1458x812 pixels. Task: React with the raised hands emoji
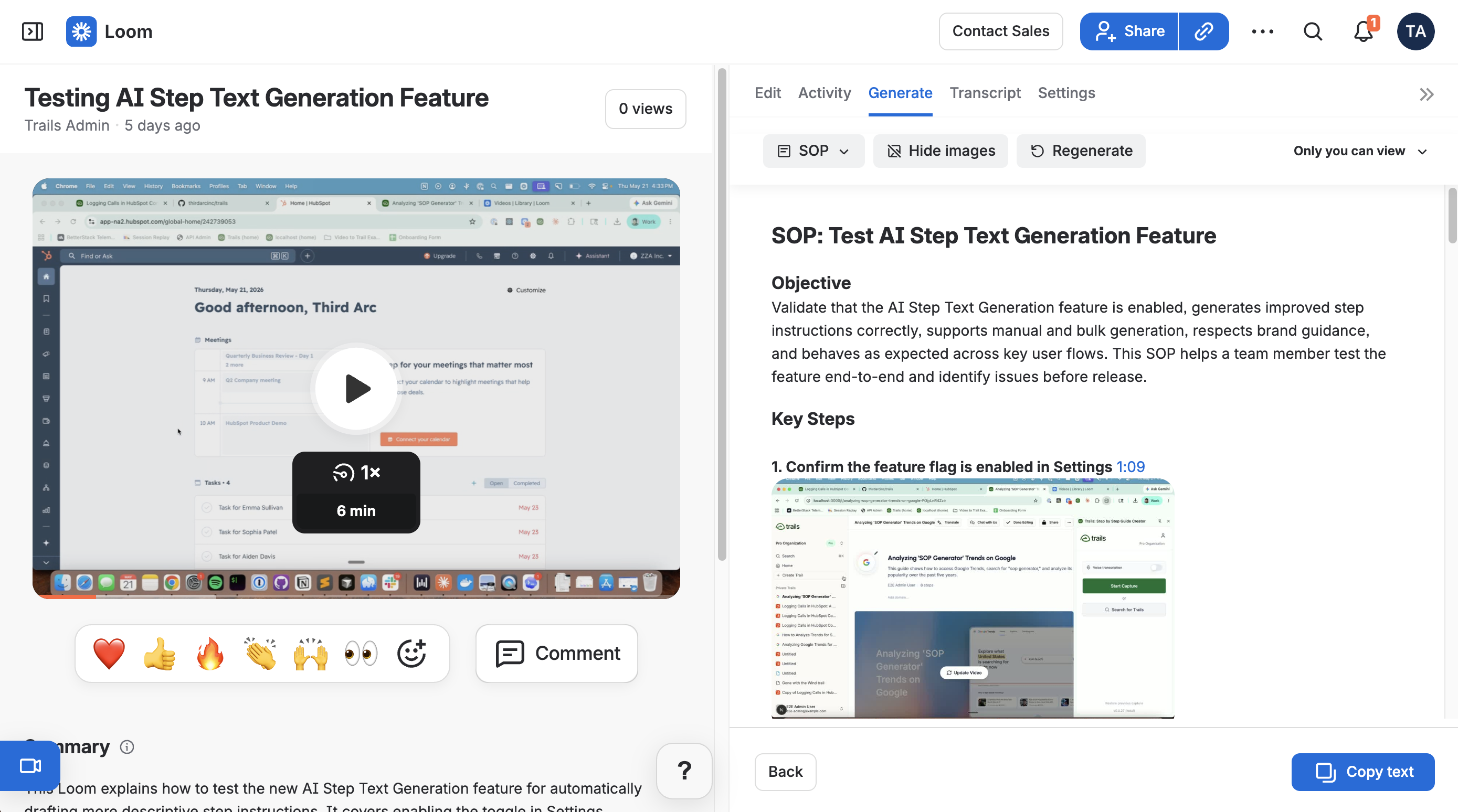[310, 653]
